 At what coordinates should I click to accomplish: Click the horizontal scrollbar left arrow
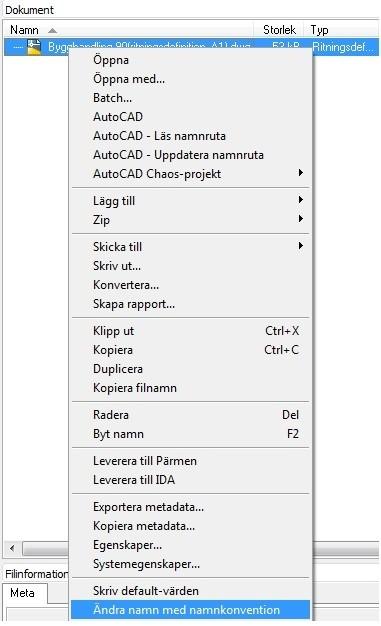click(12, 548)
